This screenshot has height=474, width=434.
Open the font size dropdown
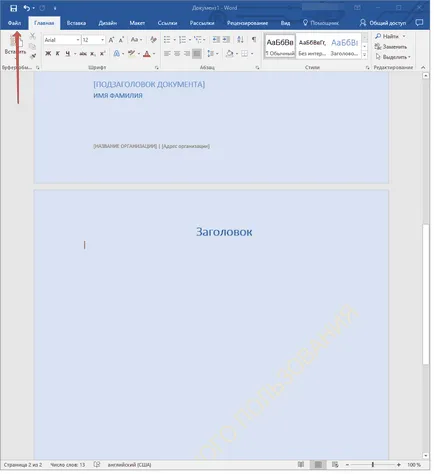(102, 40)
